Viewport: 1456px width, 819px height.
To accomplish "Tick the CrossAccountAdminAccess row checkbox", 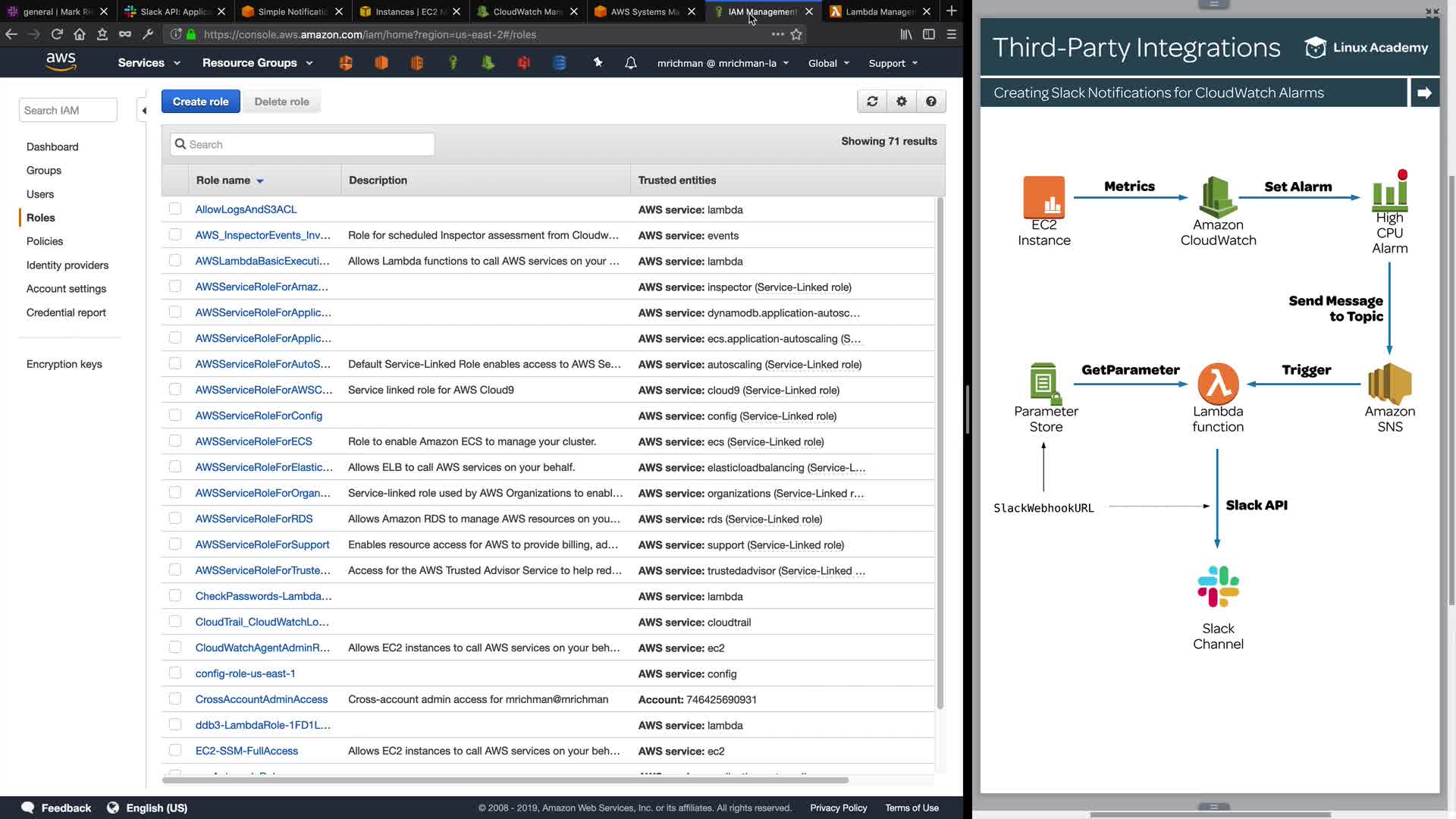I will pyautogui.click(x=175, y=698).
